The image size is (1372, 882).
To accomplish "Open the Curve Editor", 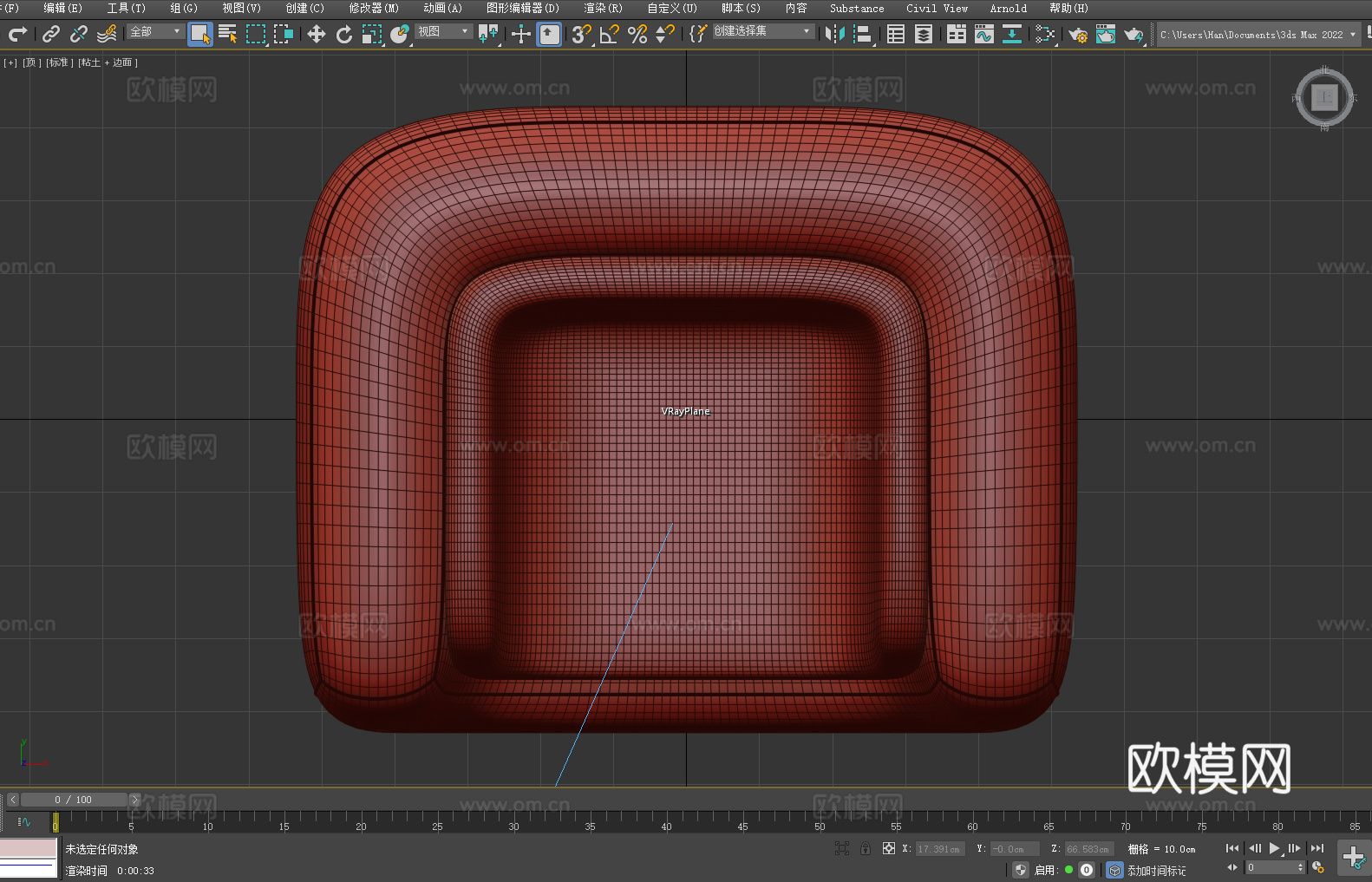I will pyautogui.click(x=984, y=34).
